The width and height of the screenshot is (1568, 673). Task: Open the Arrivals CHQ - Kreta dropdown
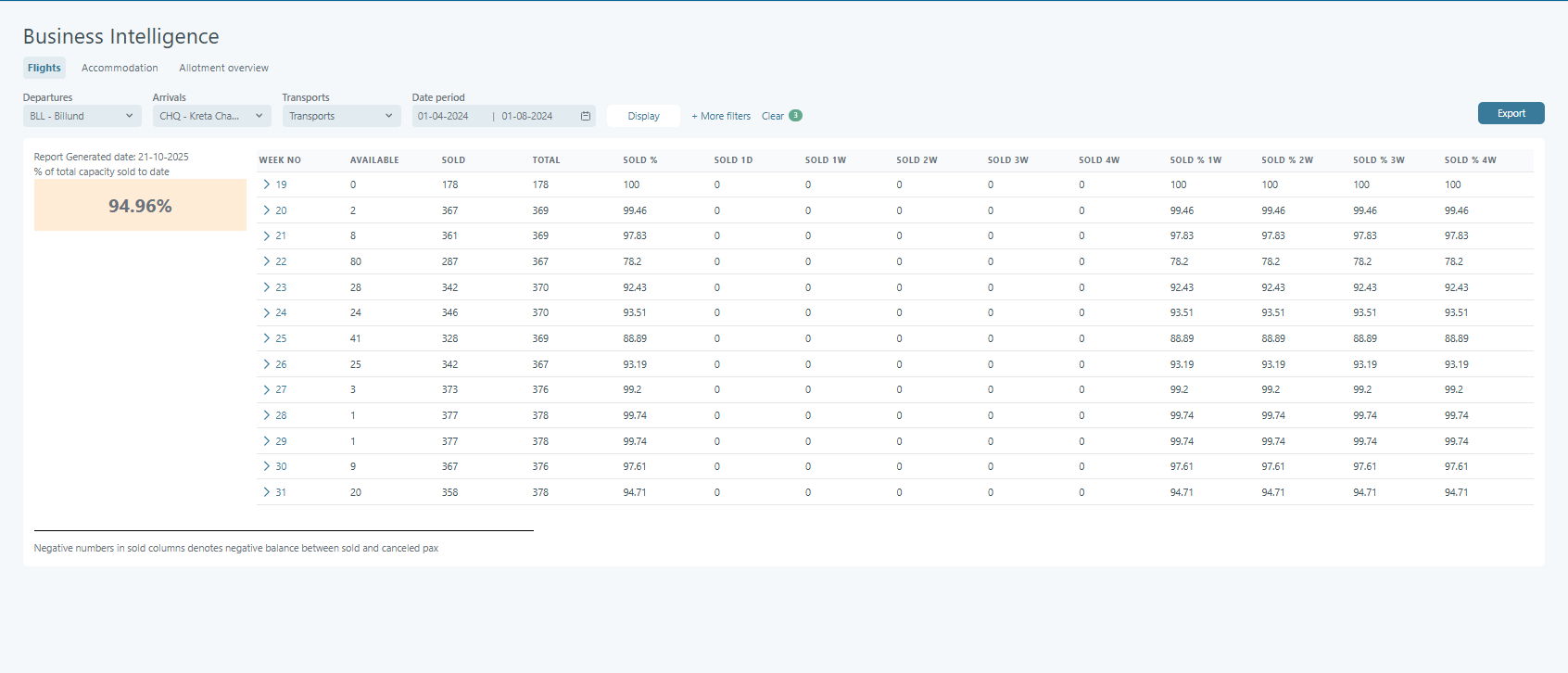[x=211, y=116]
